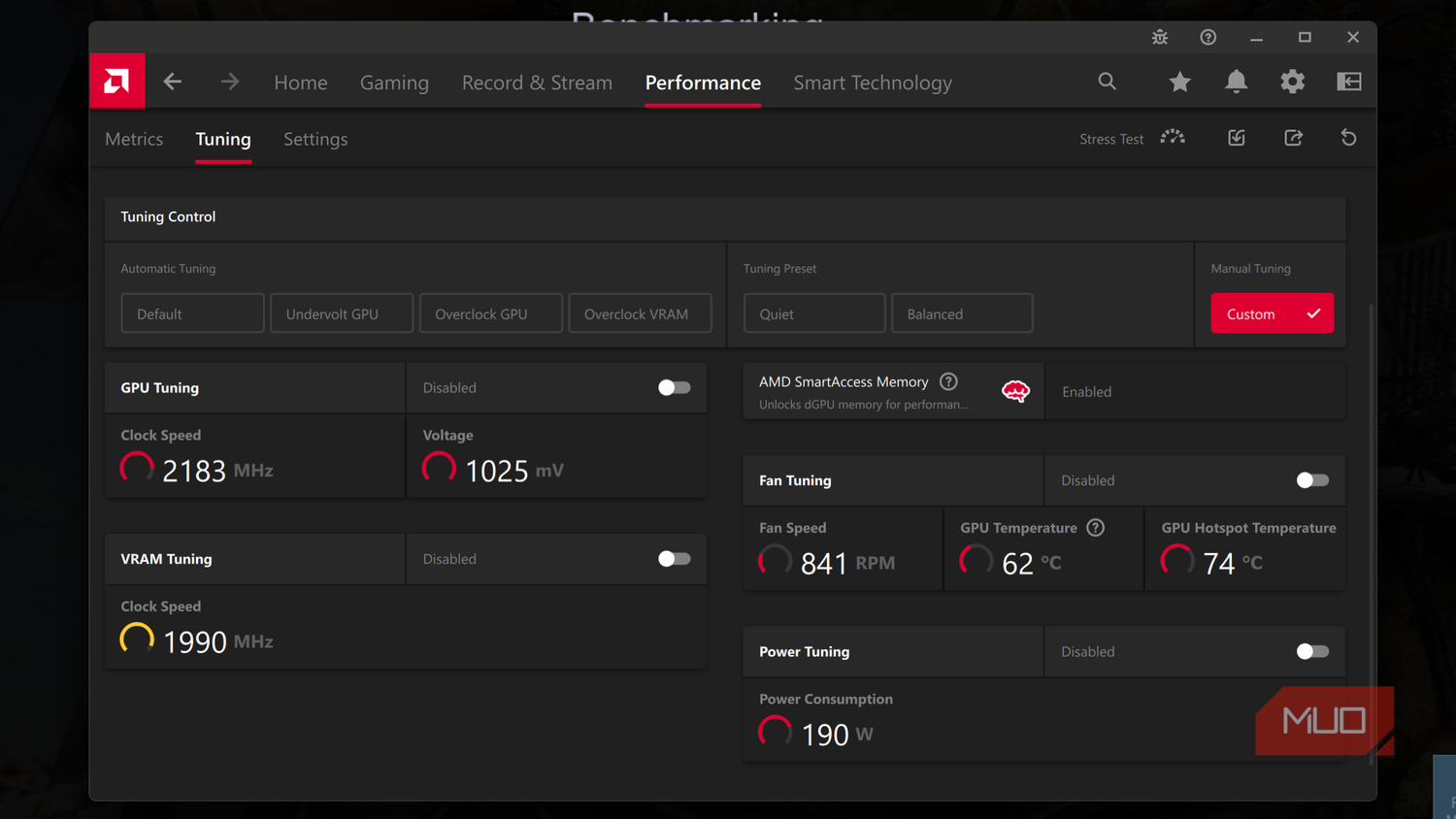The width and height of the screenshot is (1456, 819).
Task: Open settings gear icon
Action: click(1292, 82)
